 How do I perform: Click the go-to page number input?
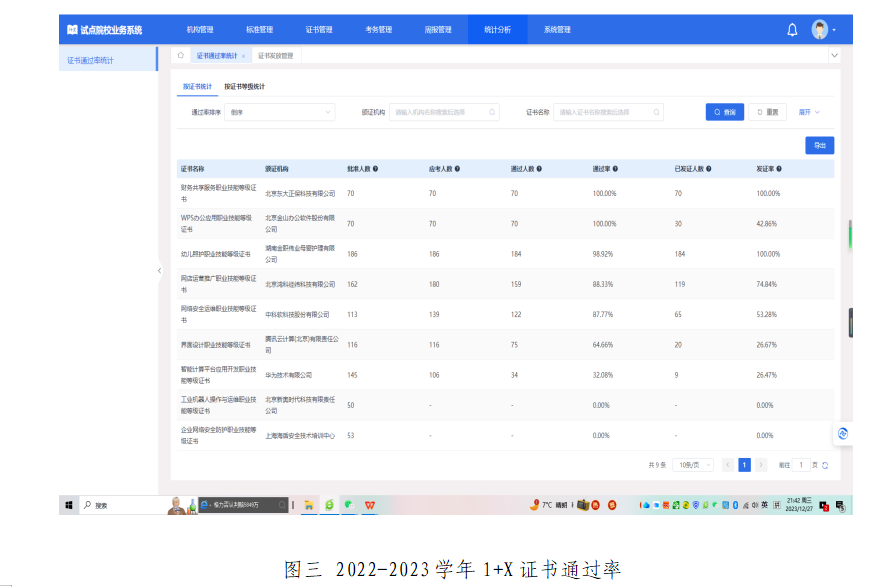801,465
